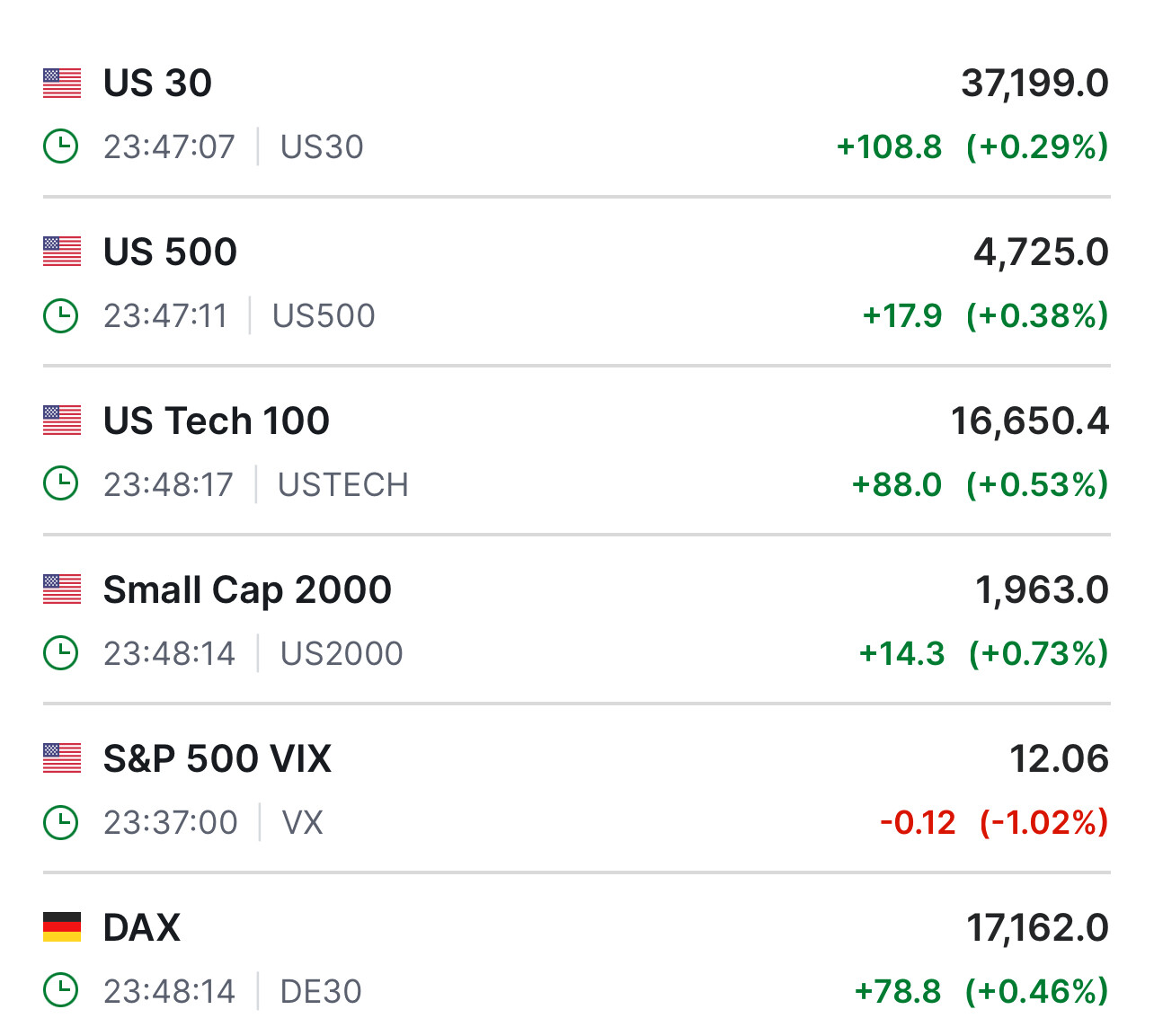Screen dimensions: 1154x1036
Task: Click the US flag beside Small Cap 2000
Action: click(62, 589)
